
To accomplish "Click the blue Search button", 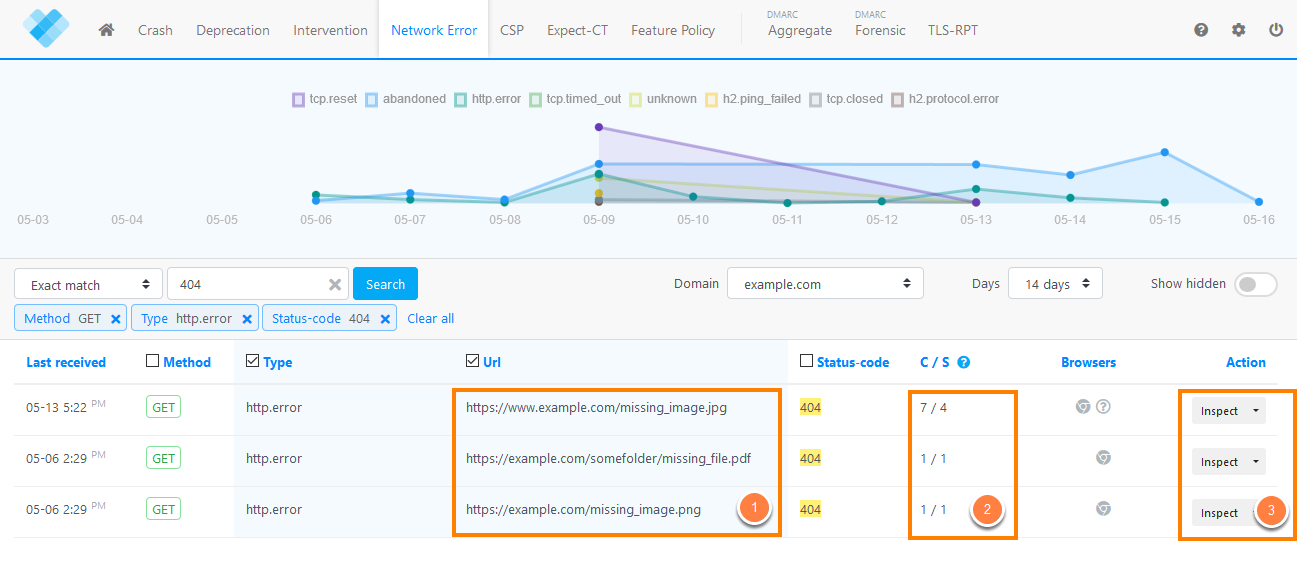I will (x=385, y=284).
